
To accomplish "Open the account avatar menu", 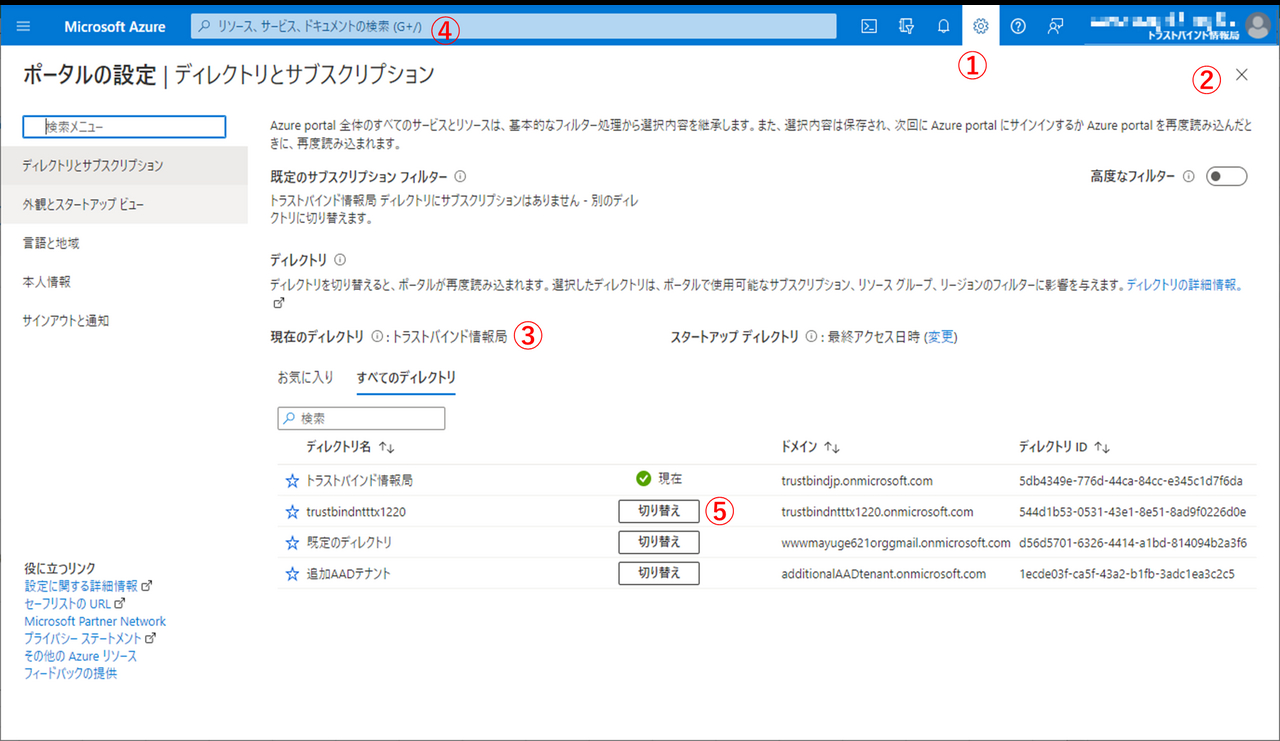I will point(1257,25).
